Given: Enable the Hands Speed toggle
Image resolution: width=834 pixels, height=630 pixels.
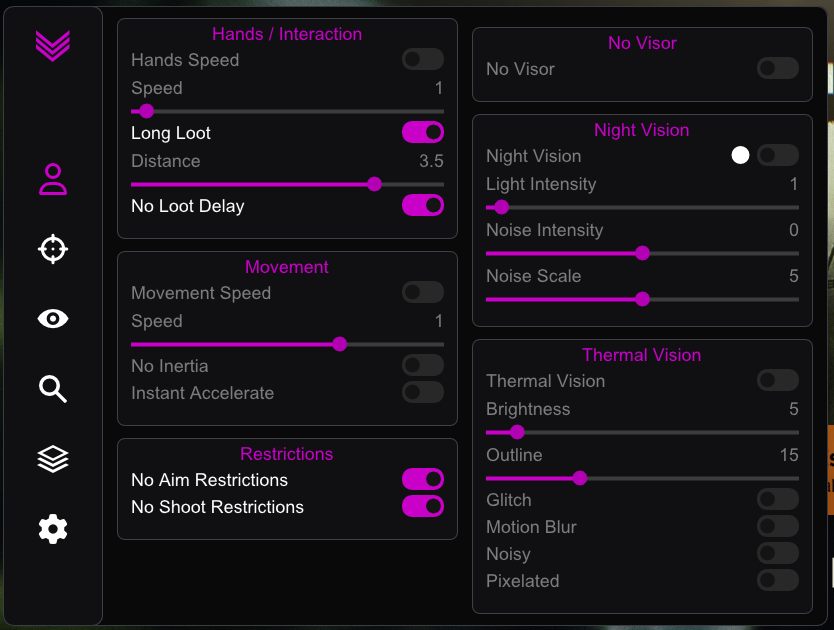Looking at the screenshot, I should point(423,59).
